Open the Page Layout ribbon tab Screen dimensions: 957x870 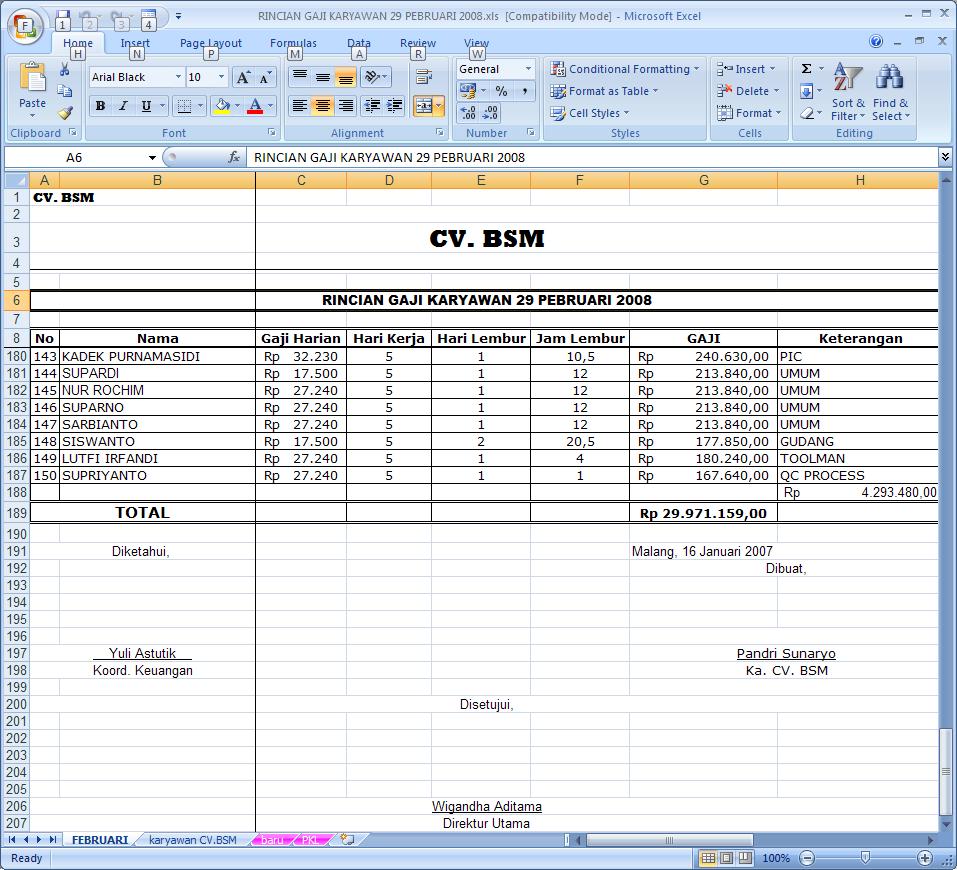click(x=211, y=43)
